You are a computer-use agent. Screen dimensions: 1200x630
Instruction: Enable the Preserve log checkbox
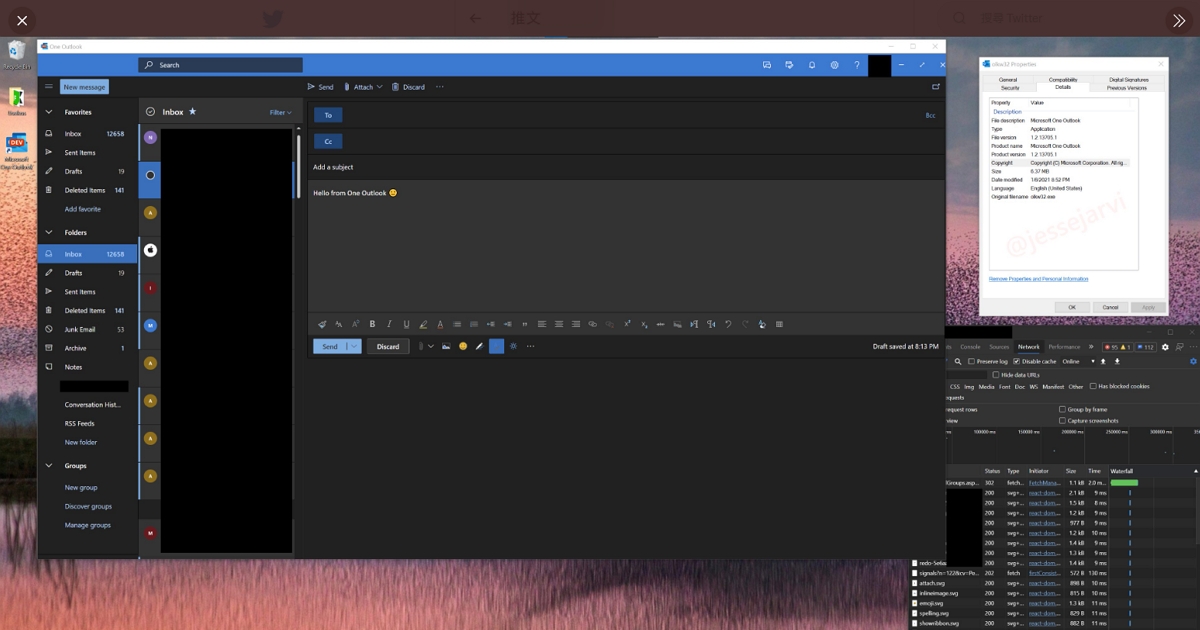coord(971,361)
